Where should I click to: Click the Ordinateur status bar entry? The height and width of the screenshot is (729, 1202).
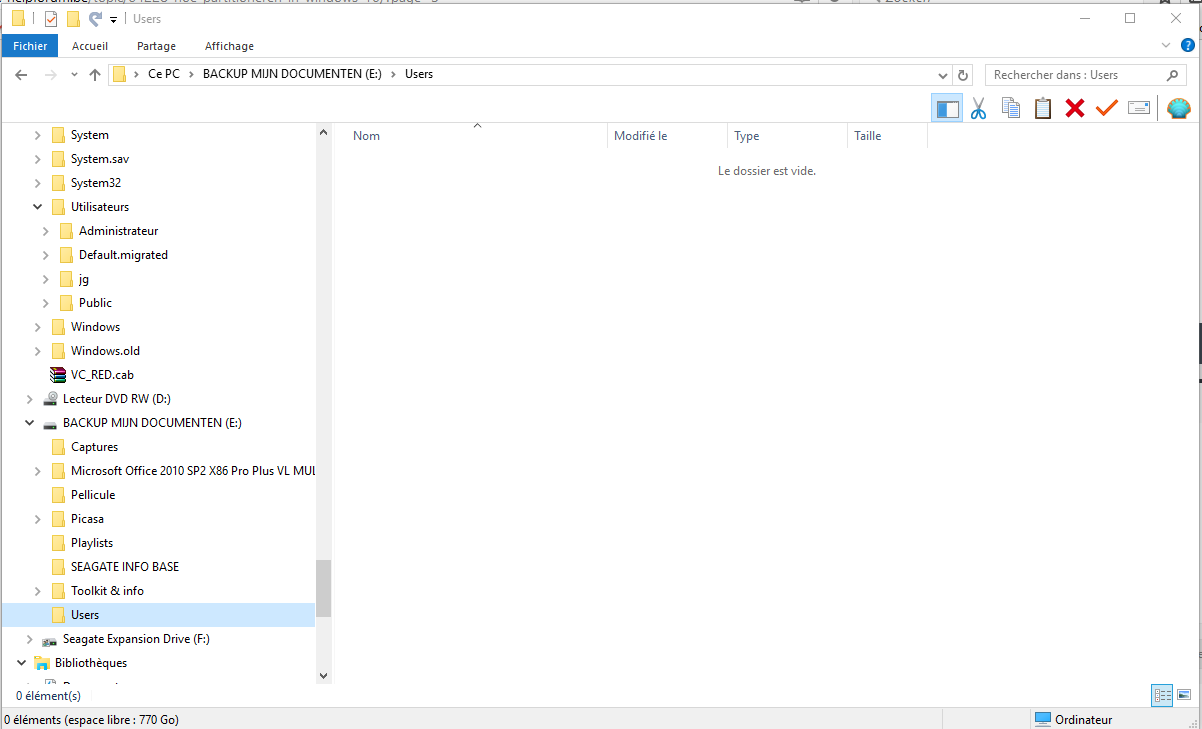1073,719
